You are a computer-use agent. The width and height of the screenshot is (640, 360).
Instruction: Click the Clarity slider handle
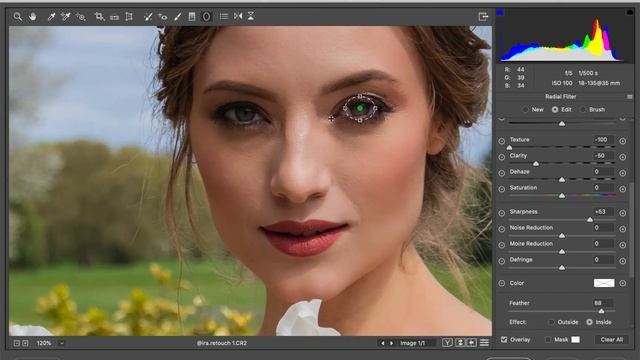(536, 164)
